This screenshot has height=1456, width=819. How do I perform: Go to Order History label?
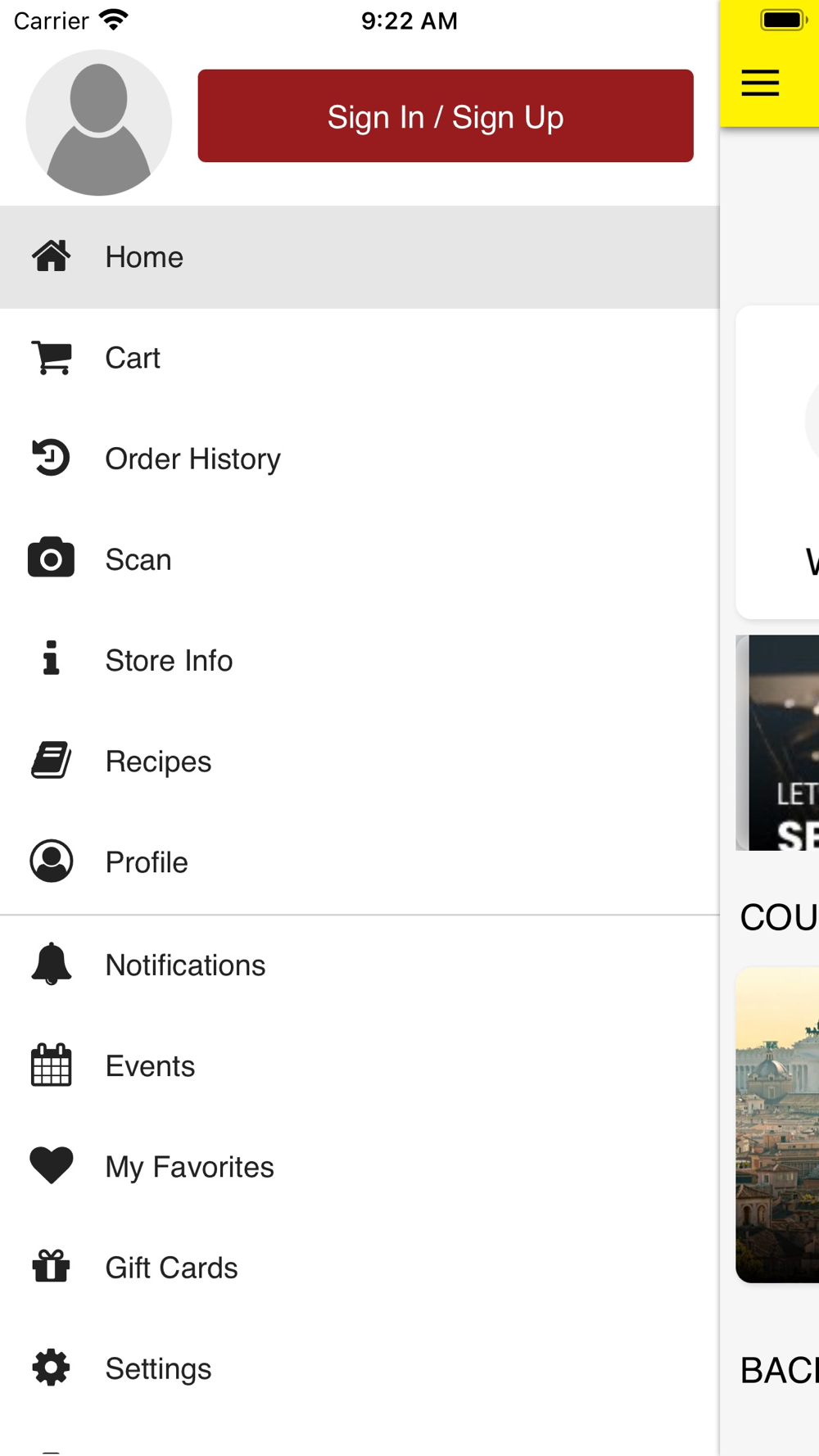pyautogui.click(x=192, y=459)
